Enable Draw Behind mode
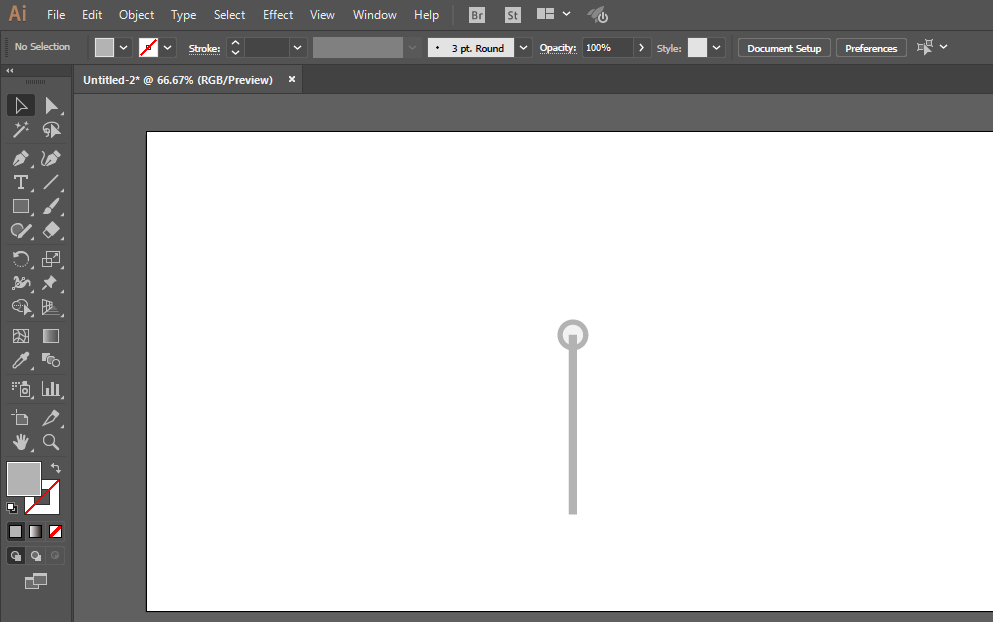Image resolution: width=993 pixels, height=622 pixels. coord(36,555)
